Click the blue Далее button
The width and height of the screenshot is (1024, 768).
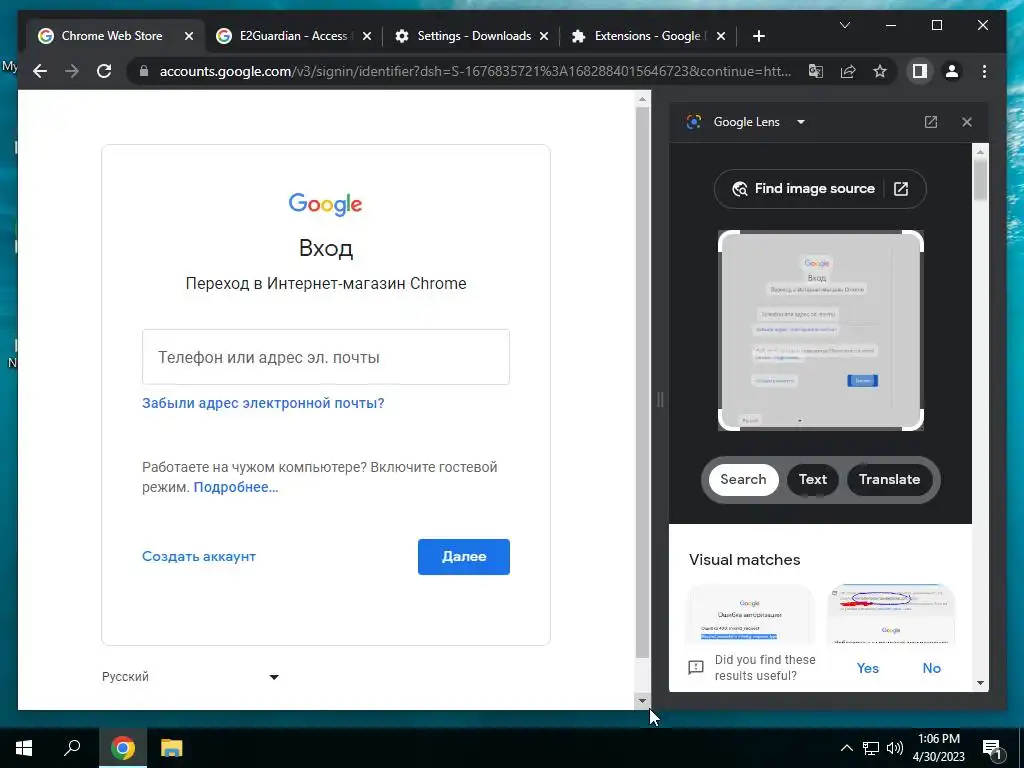(464, 556)
